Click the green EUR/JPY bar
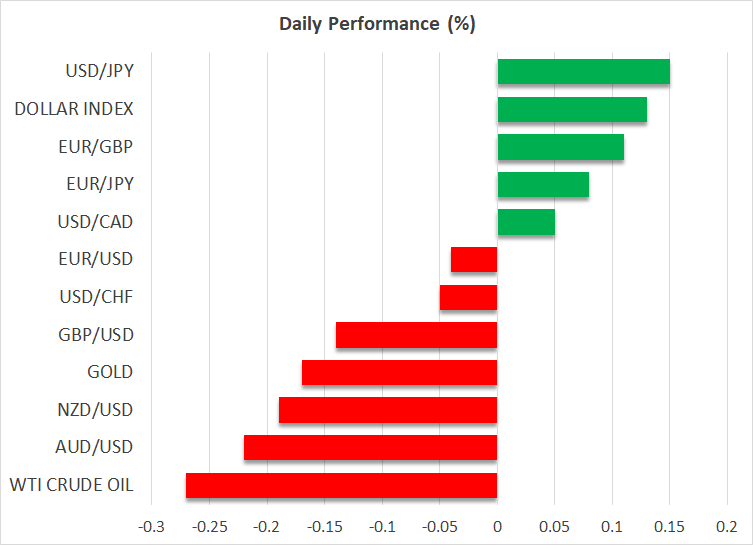This screenshot has height=545, width=753. pos(543,185)
